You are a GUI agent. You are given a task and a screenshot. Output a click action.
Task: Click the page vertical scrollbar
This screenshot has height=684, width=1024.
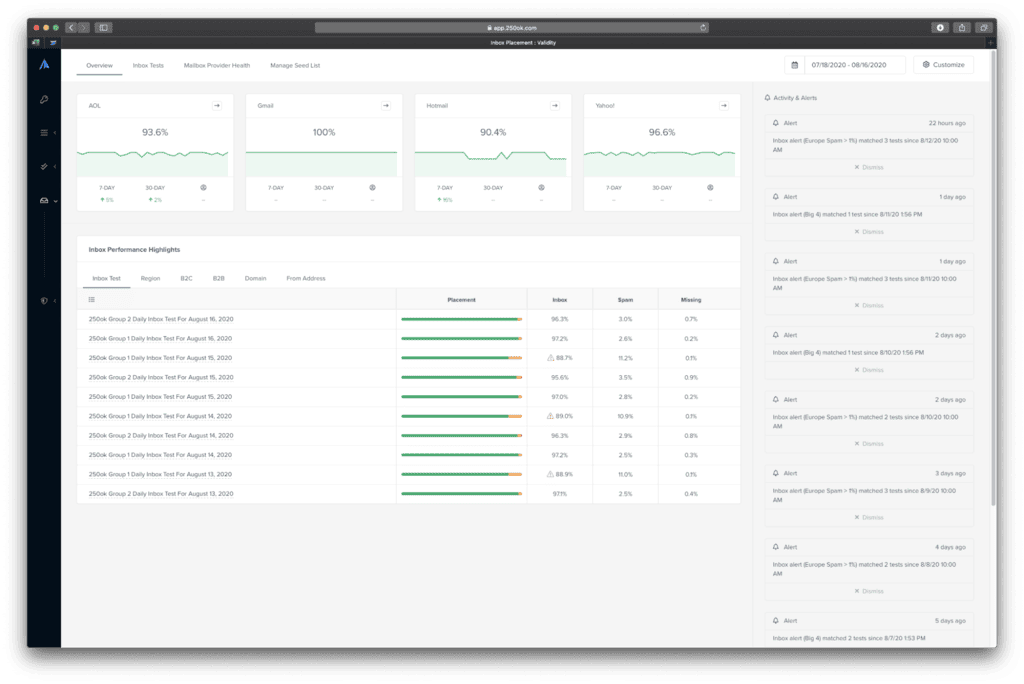pos(993,278)
